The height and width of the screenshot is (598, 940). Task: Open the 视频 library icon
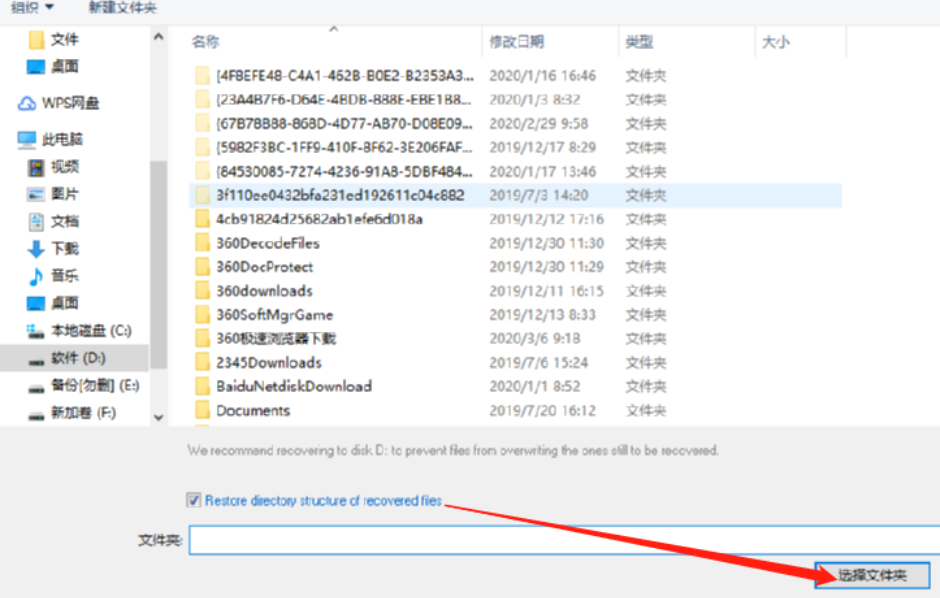[x=36, y=167]
